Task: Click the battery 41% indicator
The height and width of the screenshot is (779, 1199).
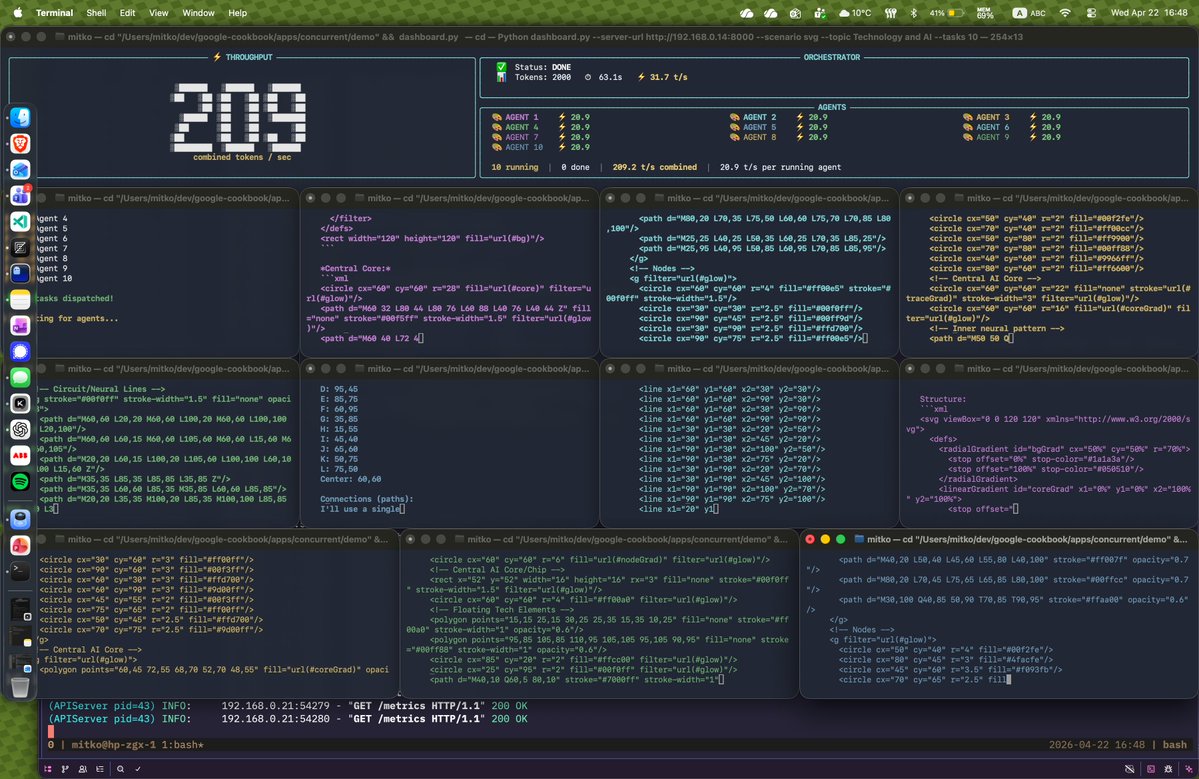Action: (946, 13)
